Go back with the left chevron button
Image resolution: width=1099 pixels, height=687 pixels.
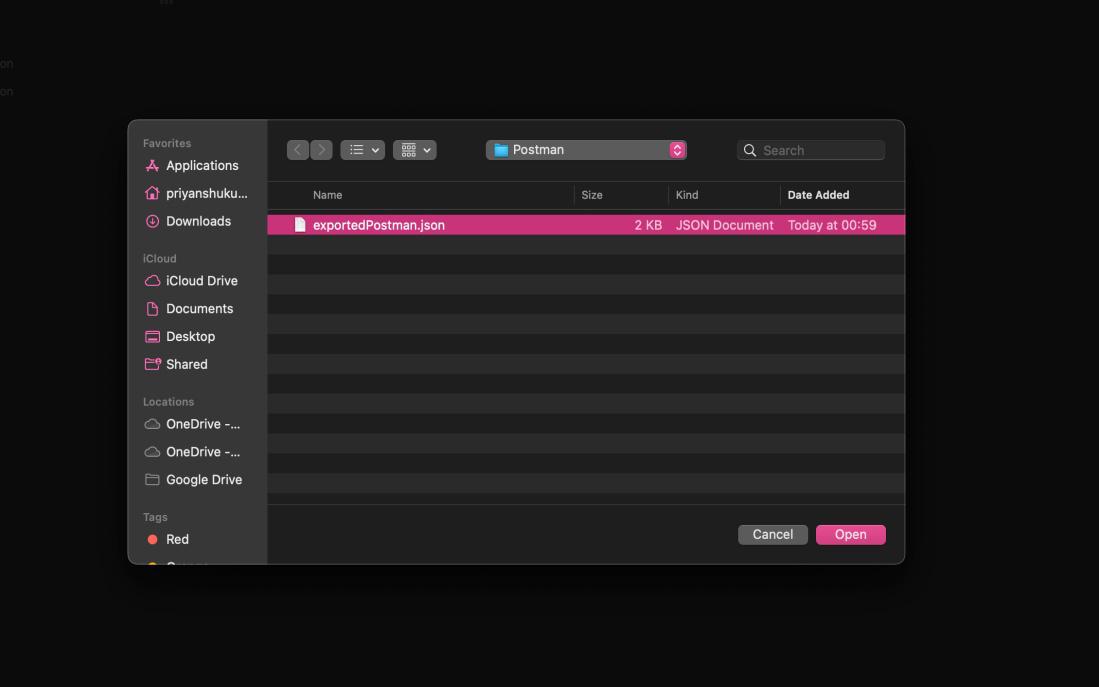[x=298, y=150]
